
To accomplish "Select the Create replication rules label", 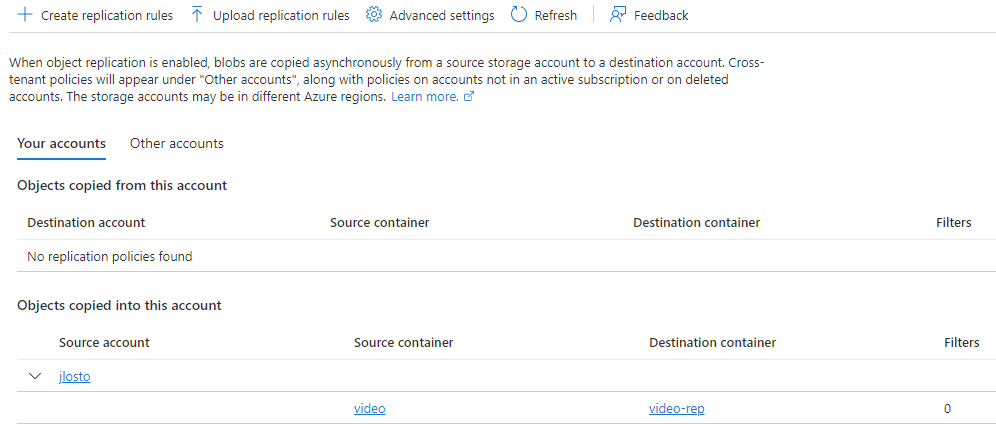I will click(x=107, y=15).
